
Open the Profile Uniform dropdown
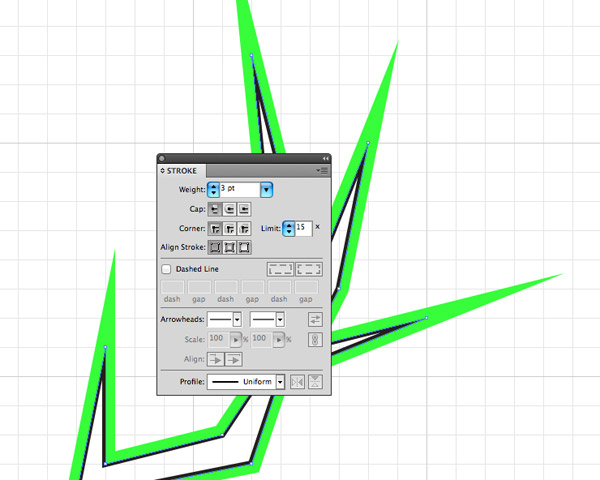280,382
